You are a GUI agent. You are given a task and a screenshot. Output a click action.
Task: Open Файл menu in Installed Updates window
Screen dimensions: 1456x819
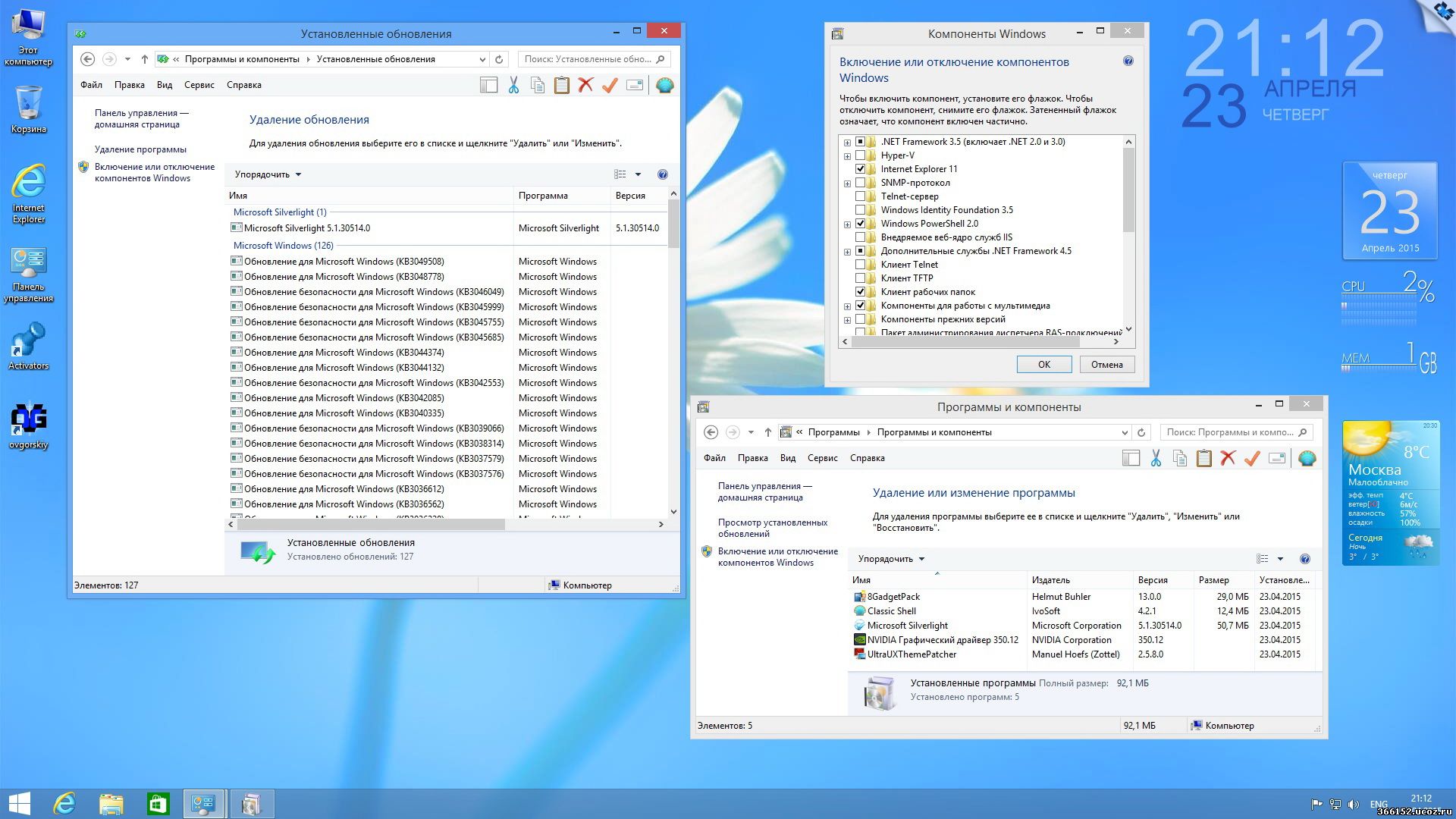[91, 85]
